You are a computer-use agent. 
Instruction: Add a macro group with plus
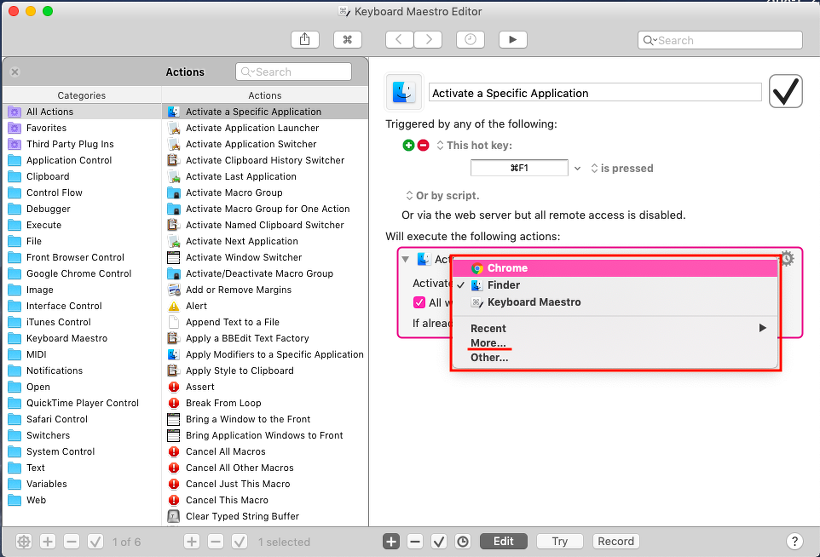coord(48,542)
